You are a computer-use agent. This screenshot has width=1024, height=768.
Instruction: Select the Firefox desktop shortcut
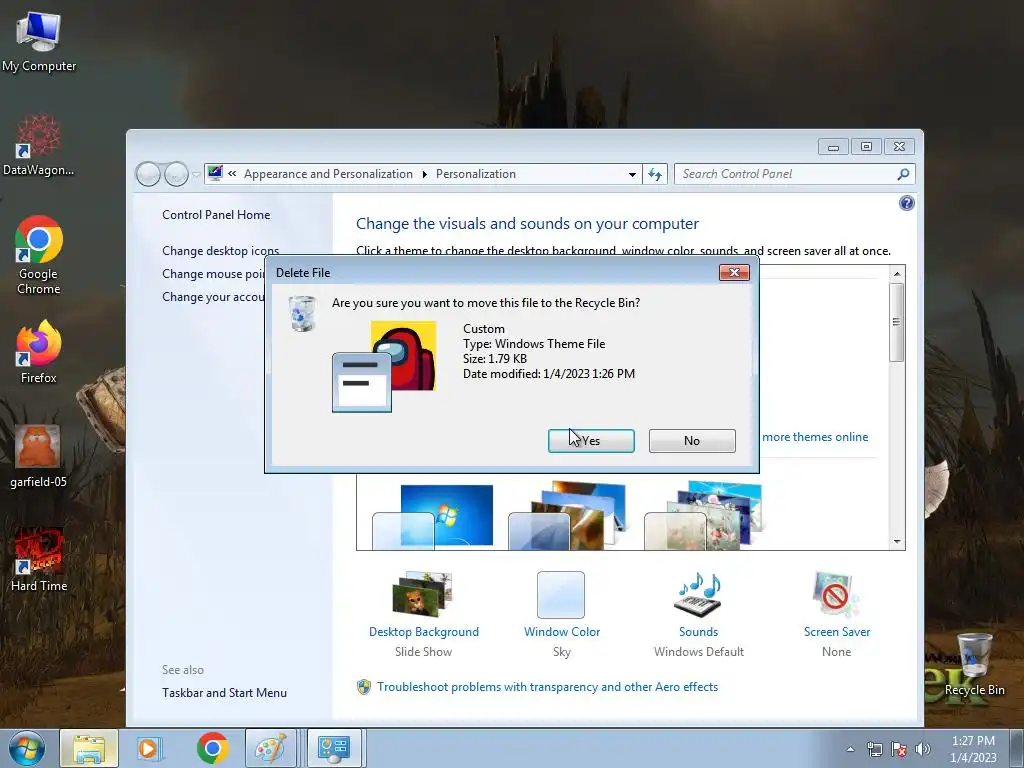39,353
